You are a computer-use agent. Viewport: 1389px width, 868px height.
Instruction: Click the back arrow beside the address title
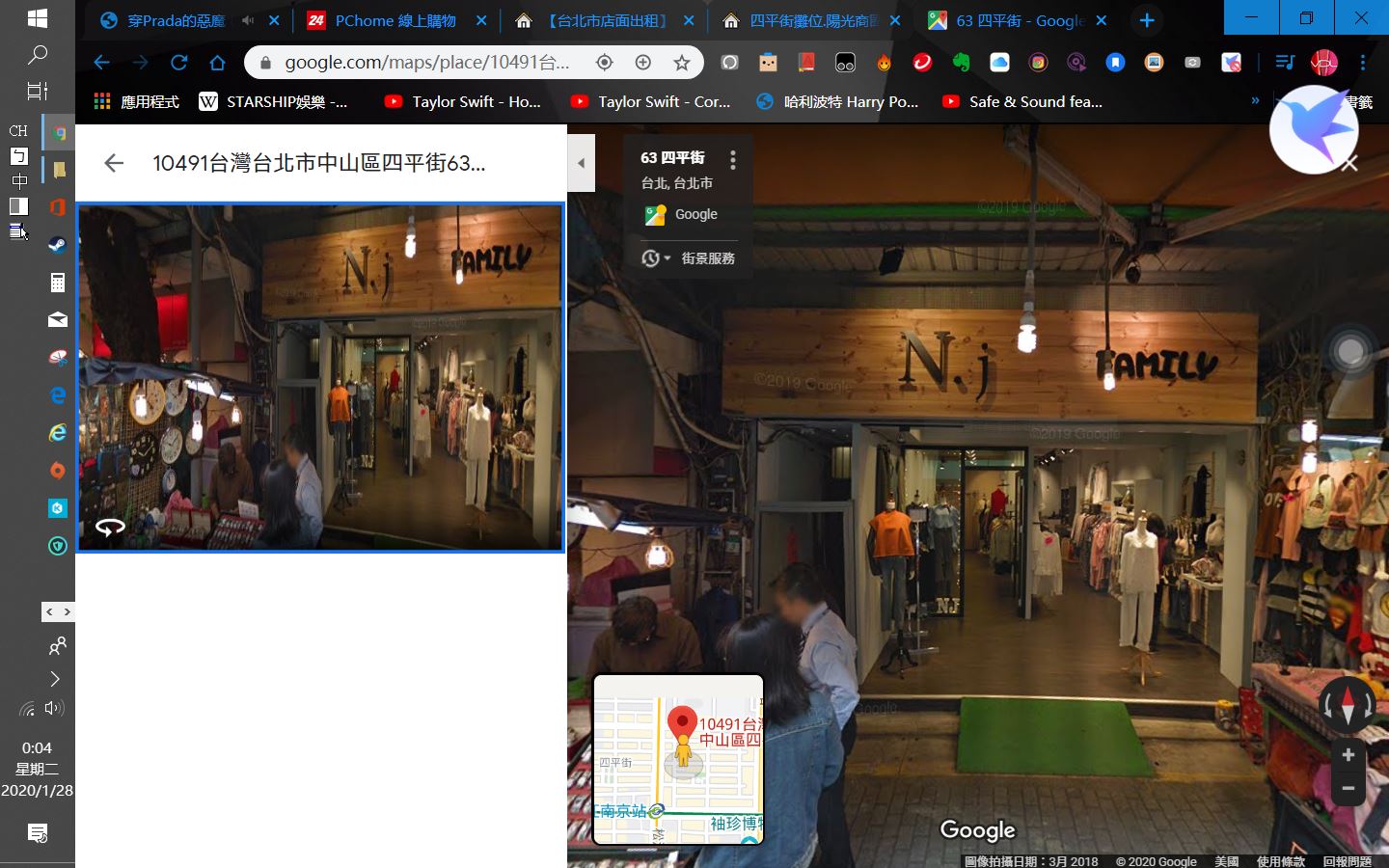[114, 163]
